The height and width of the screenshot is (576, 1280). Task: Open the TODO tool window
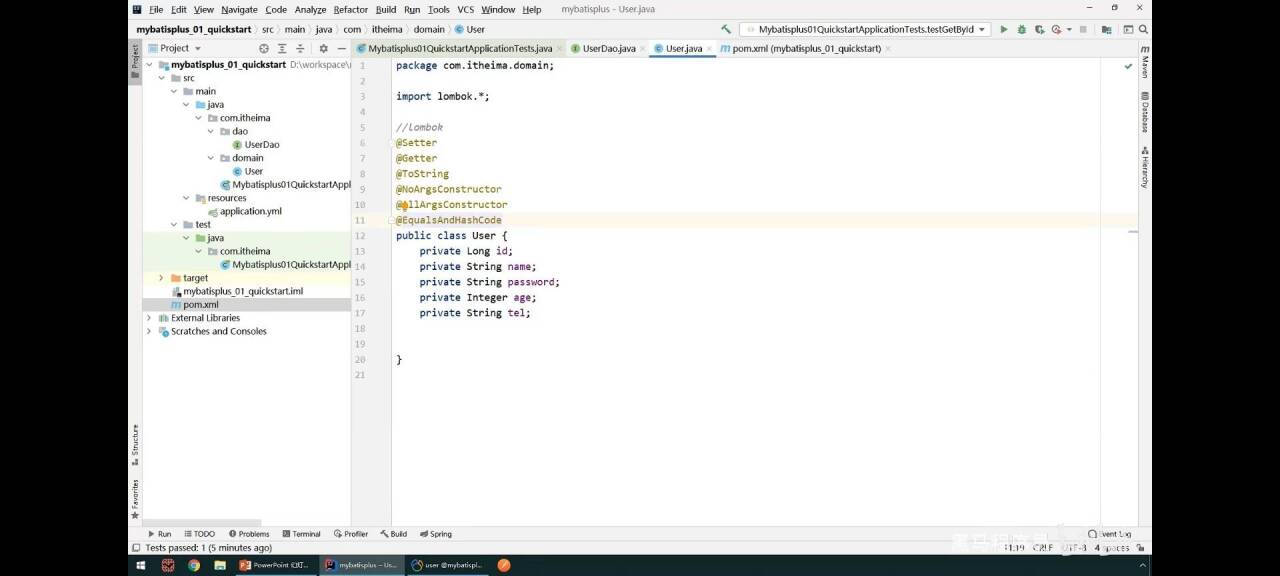(x=199, y=534)
